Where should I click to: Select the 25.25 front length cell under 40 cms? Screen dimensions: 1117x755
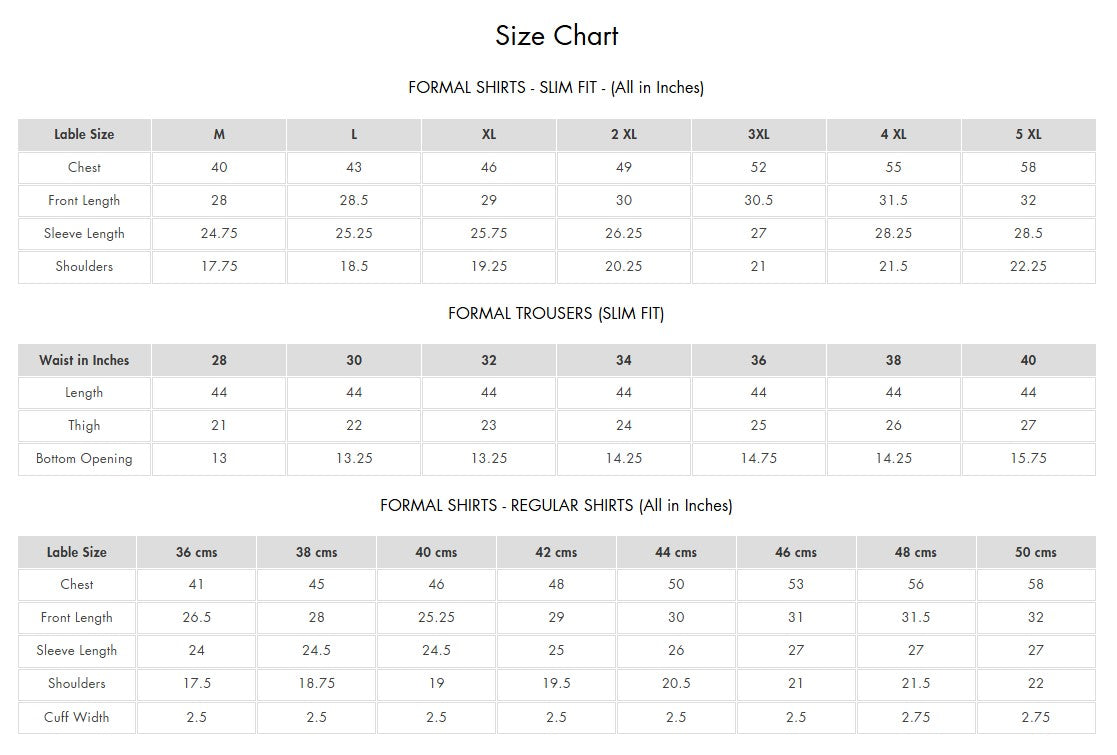coord(436,618)
